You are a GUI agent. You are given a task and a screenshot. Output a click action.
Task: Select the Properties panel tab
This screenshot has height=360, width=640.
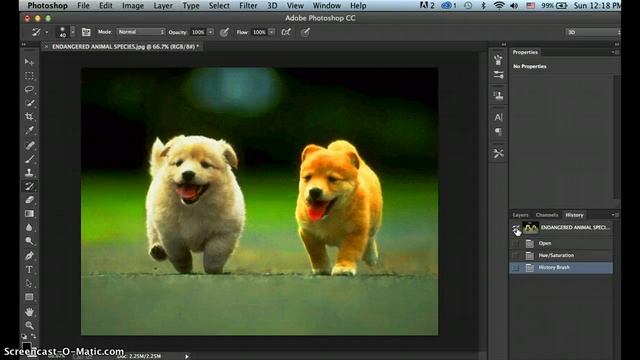click(525, 52)
